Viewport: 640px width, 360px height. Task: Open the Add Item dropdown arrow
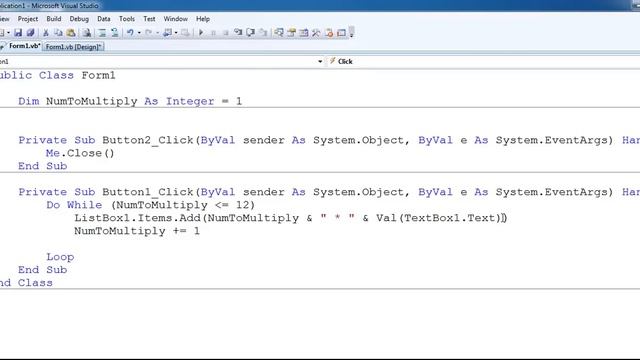click(8, 33)
